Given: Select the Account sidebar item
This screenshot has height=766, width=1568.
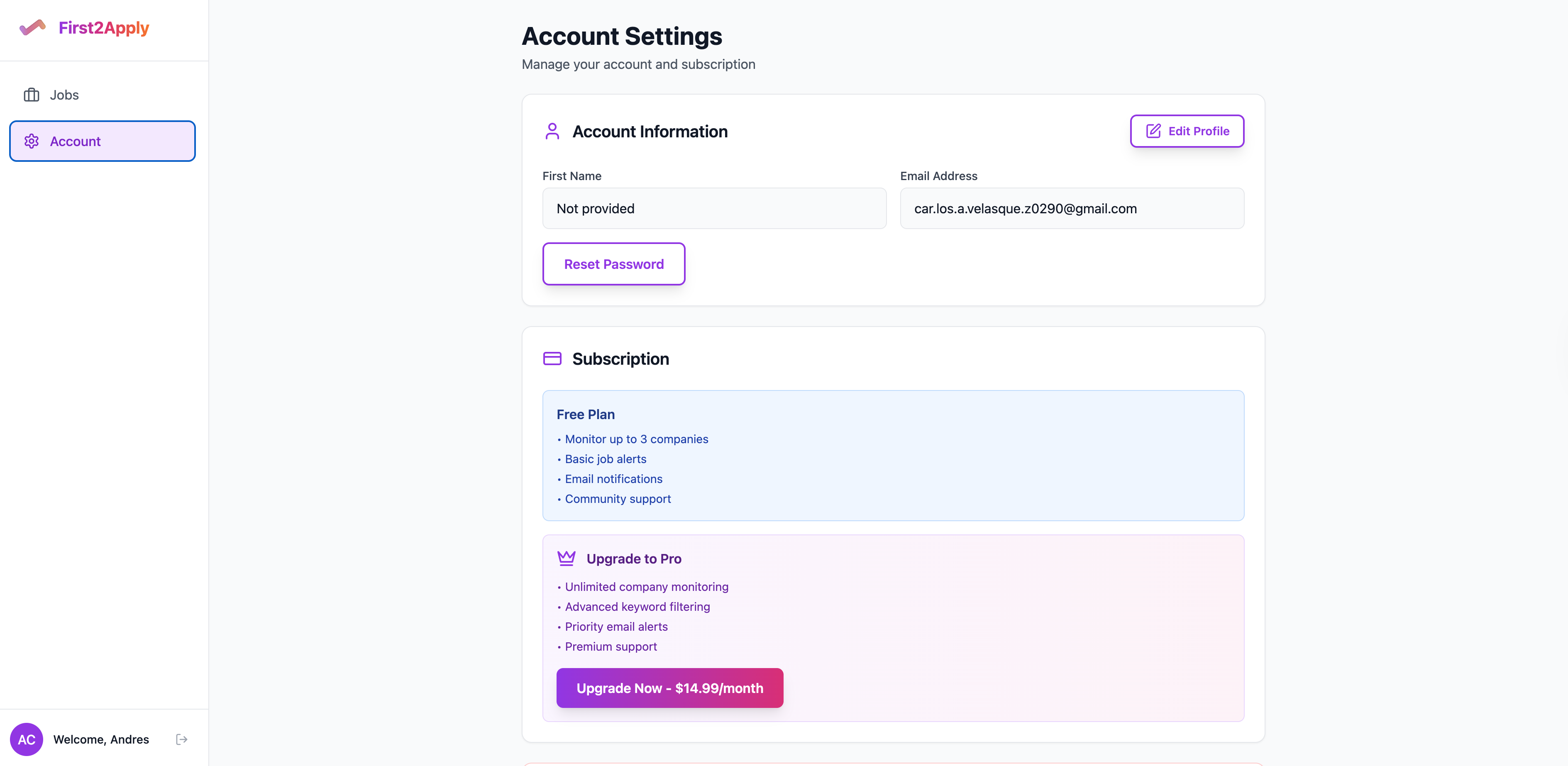Looking at the screenshot, I should tap(102, 141).
